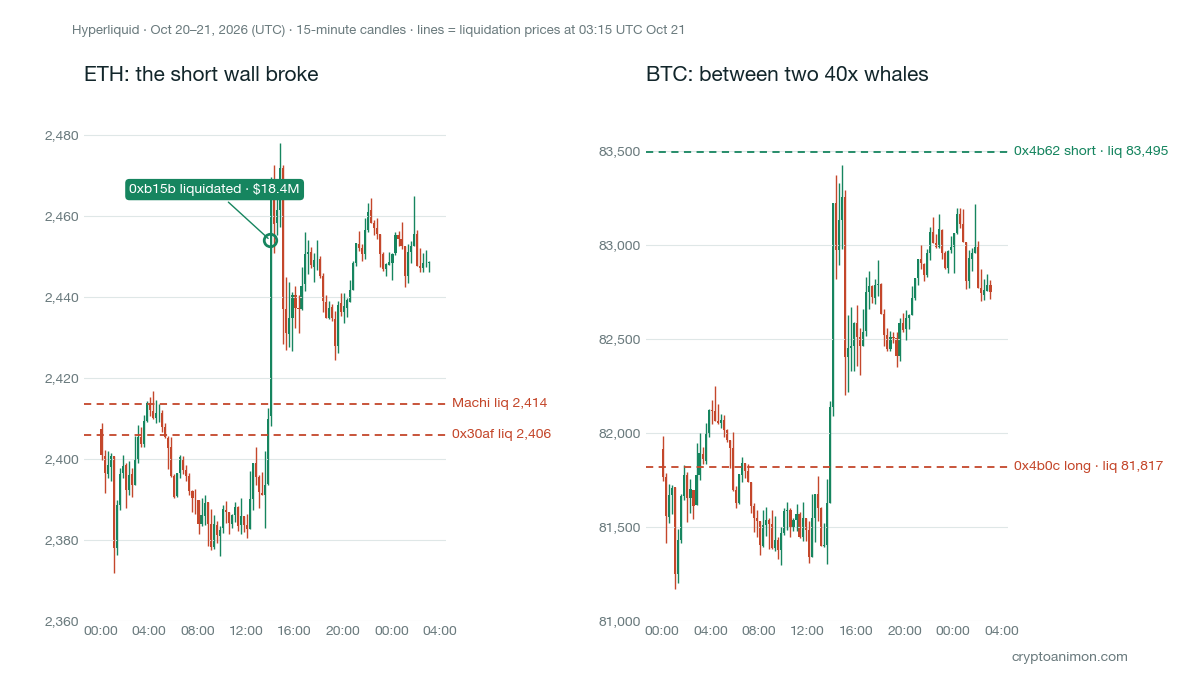
Task: Click the 0xb15b liquidated $18.4M callout
Action: pyautogui.click(x=215, y=189)
